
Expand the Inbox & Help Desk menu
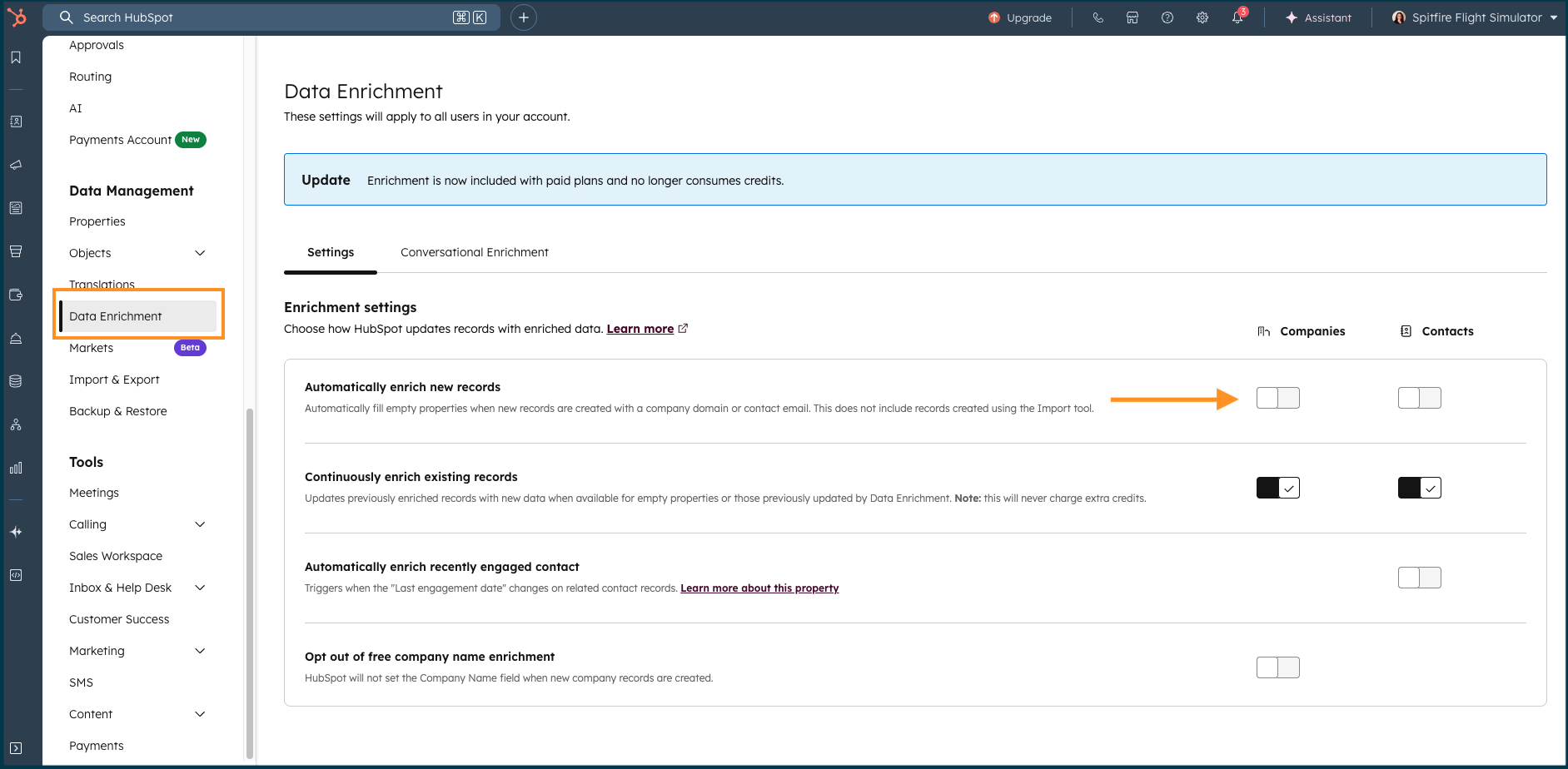200,588
